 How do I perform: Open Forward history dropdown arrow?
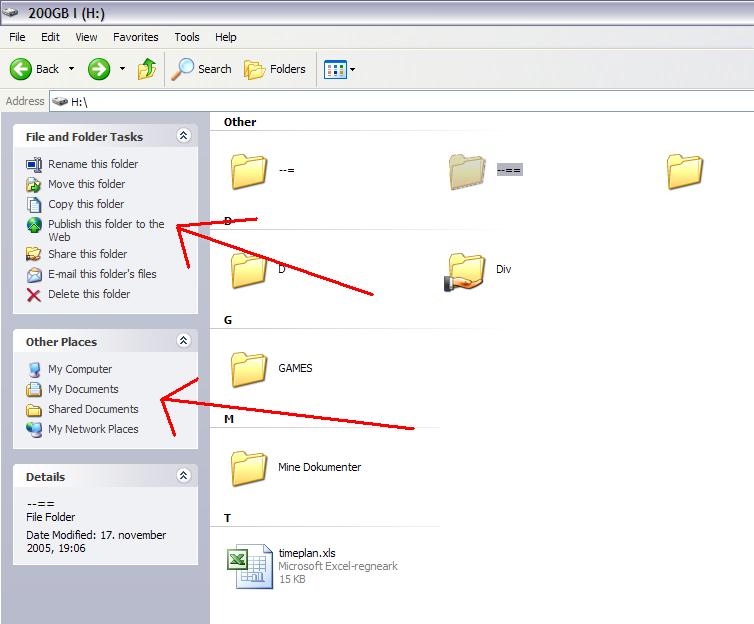pyautogui.click(x=122, y=69)
